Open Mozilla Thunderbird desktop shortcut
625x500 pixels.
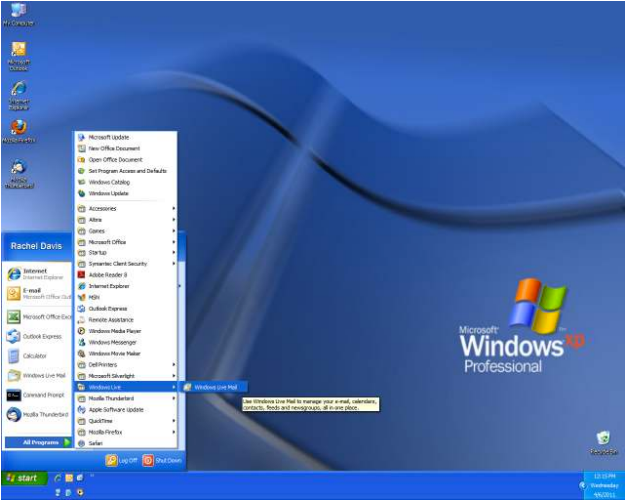point(19,174)
